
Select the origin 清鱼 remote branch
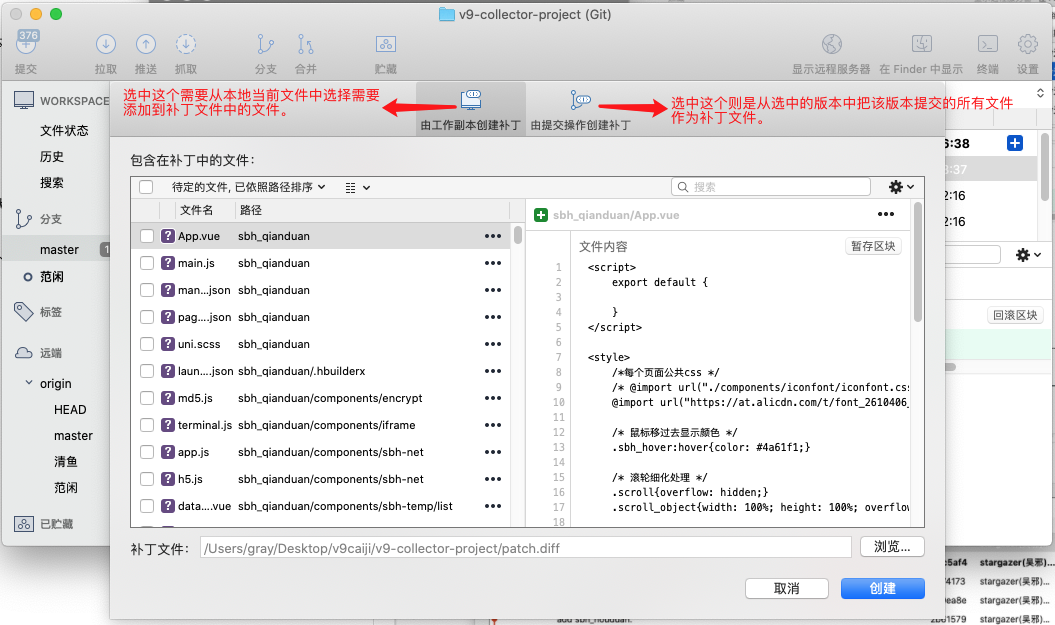[66, 462]
